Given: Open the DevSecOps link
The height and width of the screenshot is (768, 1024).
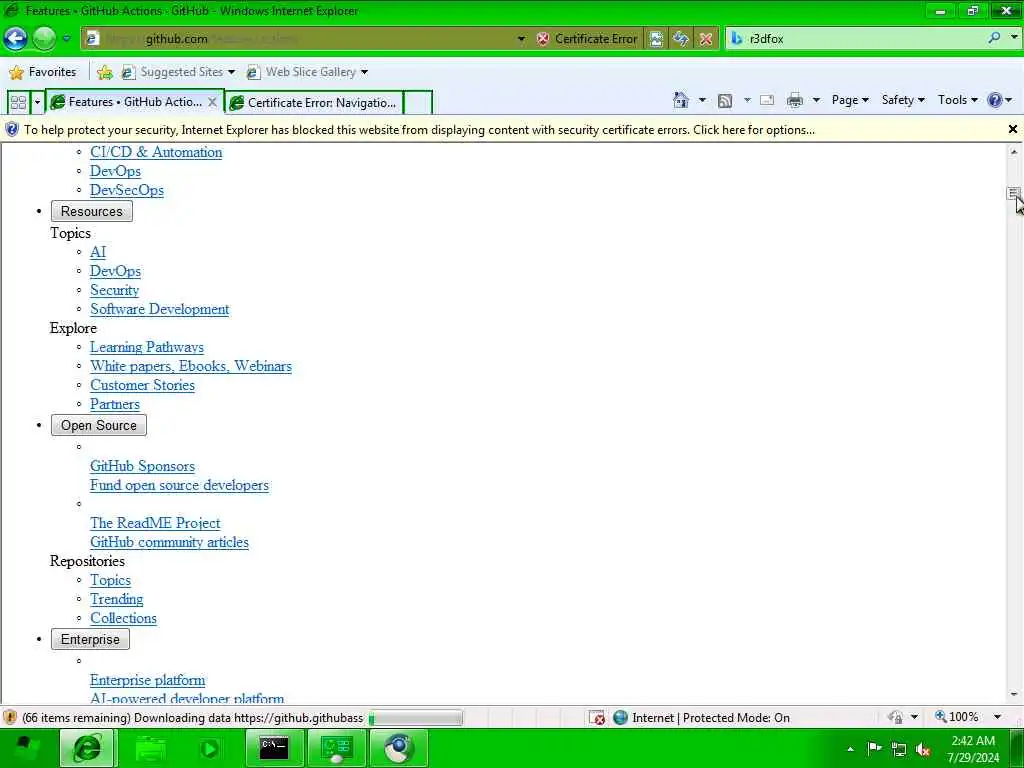Looking at the screenshot, I should point(127,190).
